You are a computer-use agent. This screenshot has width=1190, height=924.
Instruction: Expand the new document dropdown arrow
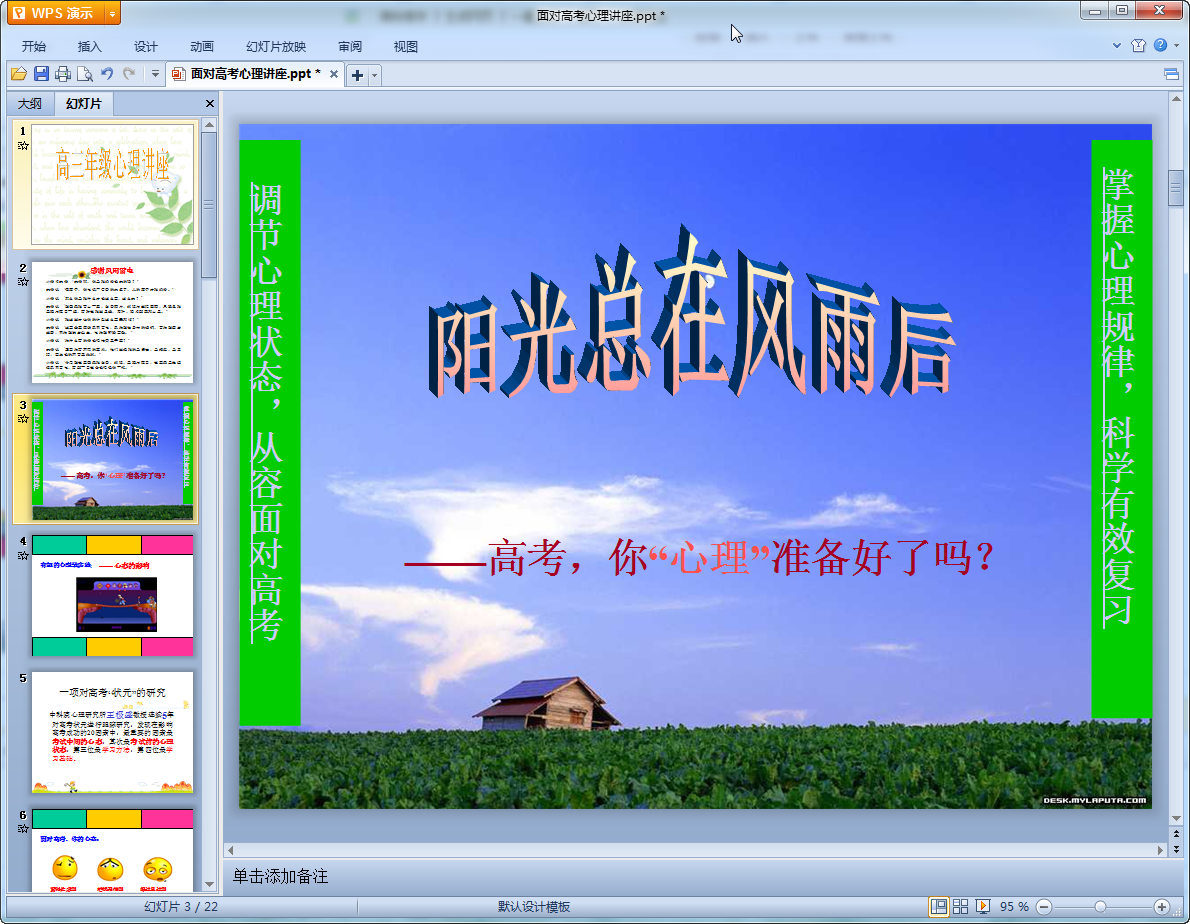375,74
